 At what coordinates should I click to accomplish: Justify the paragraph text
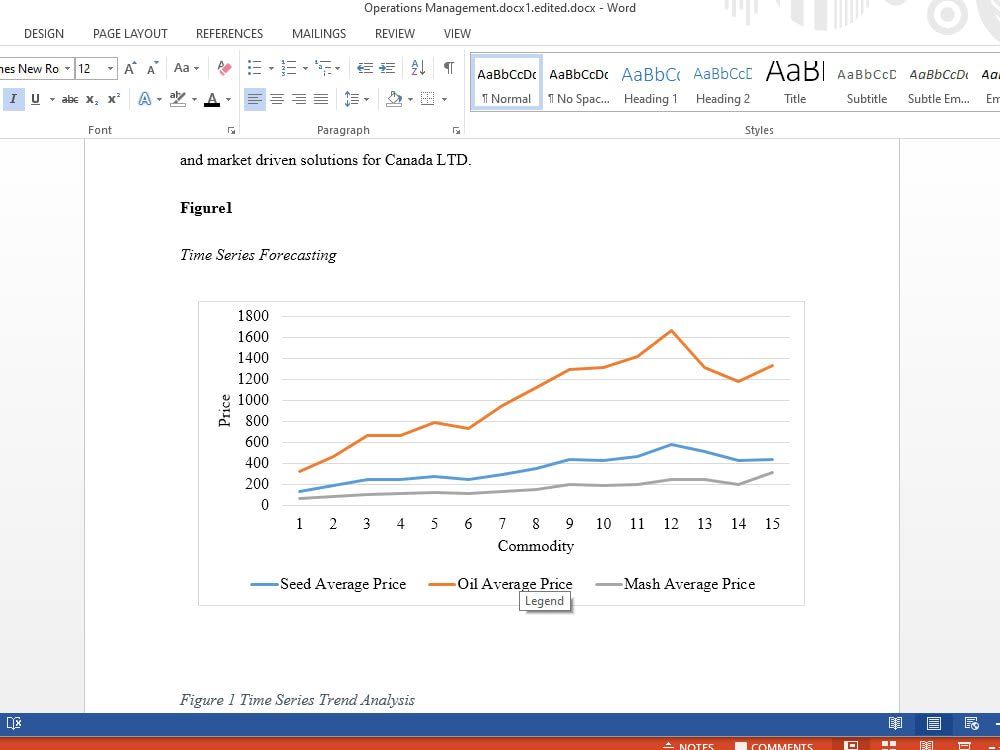tap(321, 99)
